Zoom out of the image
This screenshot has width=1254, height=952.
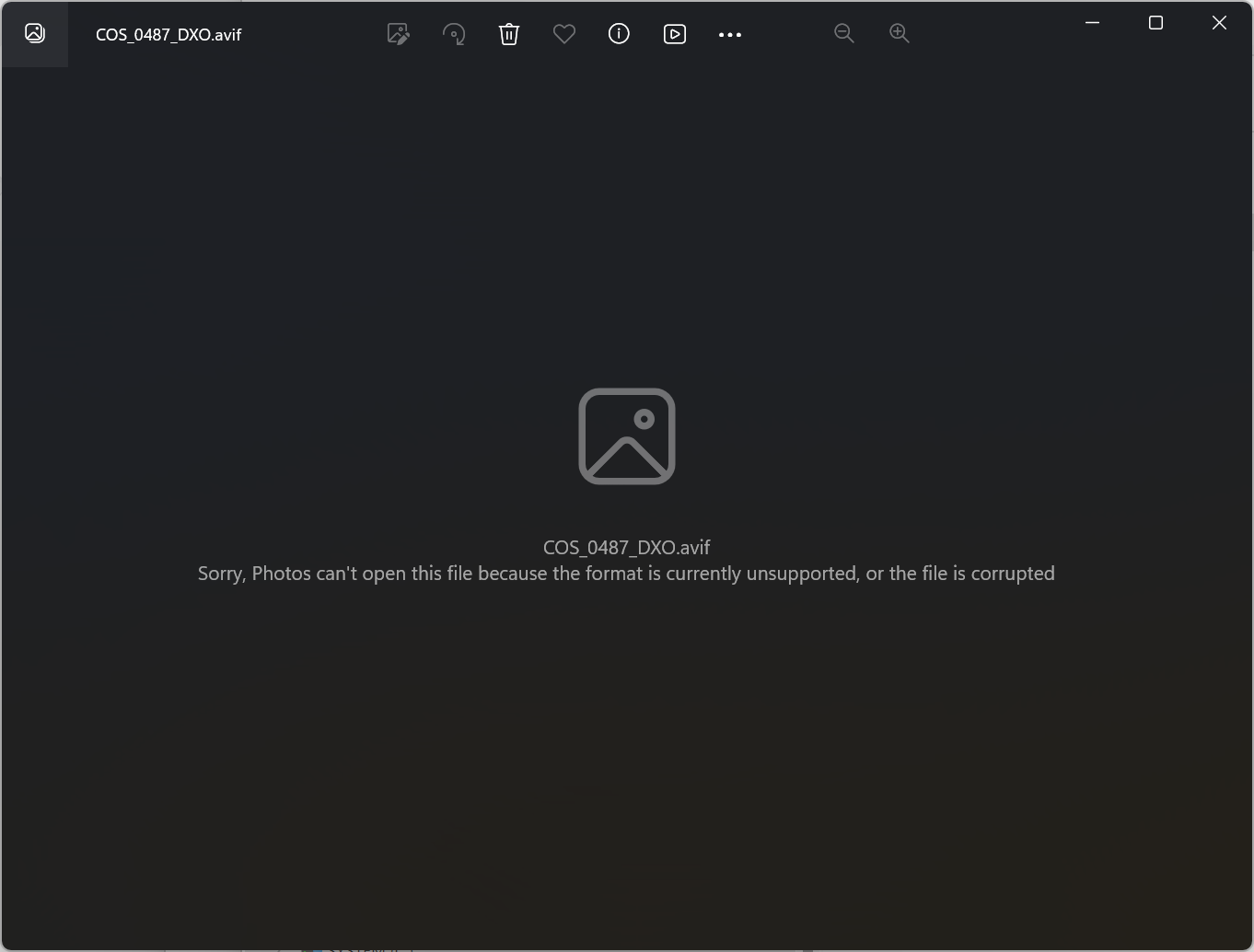coord(844,33)
